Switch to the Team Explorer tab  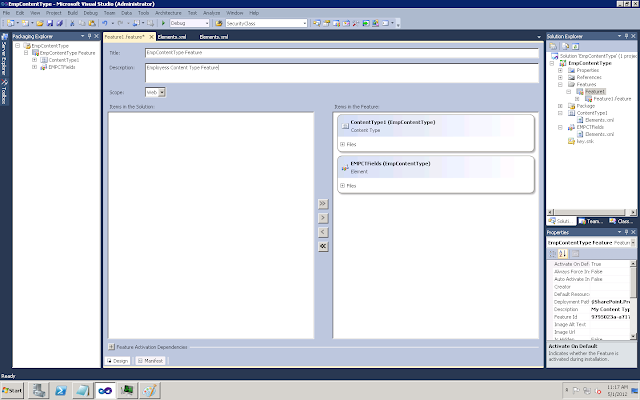click(x=591, y=221)
